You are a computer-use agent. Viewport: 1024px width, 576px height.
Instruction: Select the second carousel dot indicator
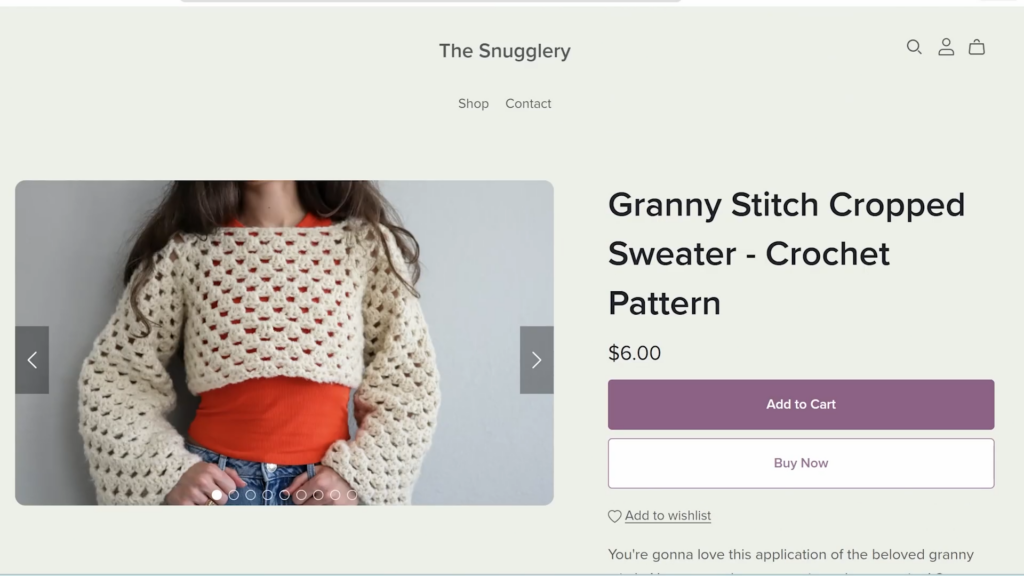234,495
